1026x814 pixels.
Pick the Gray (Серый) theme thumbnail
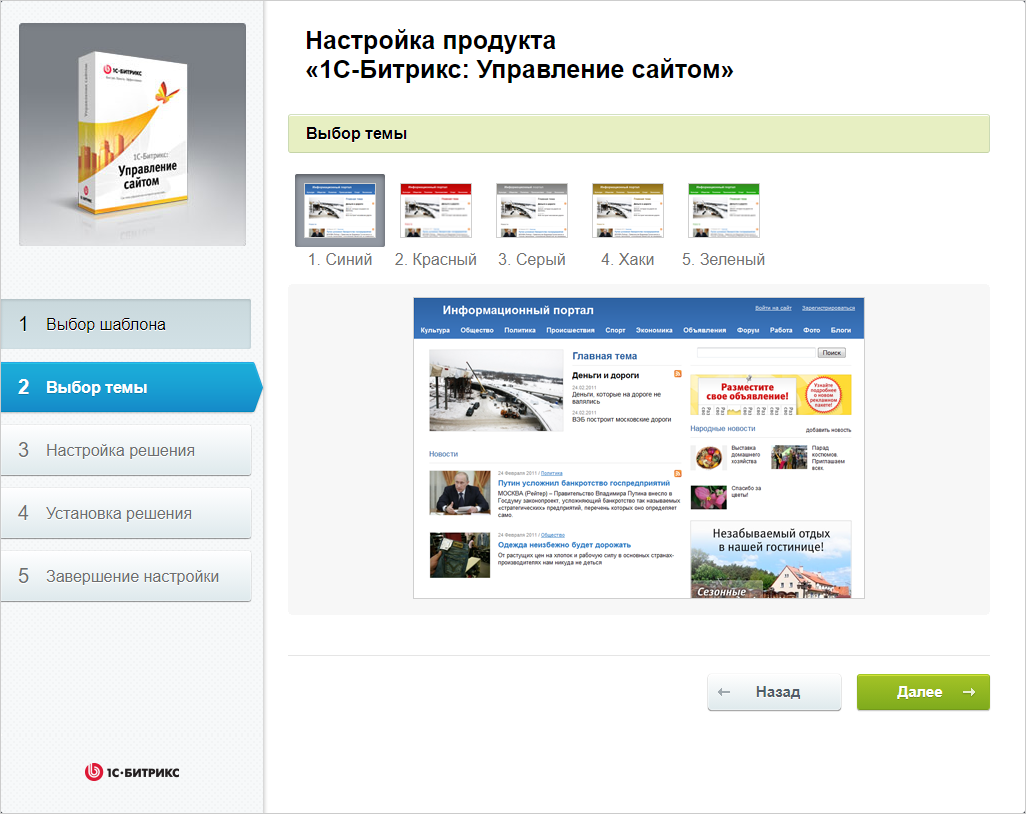pos(531,210)
